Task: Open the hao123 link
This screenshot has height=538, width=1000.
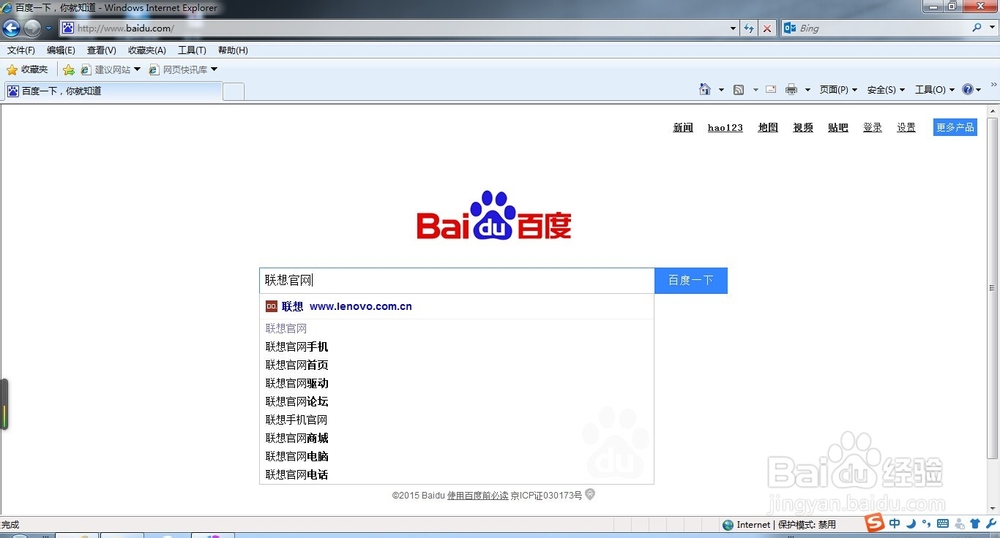Action: click(725, 127)
